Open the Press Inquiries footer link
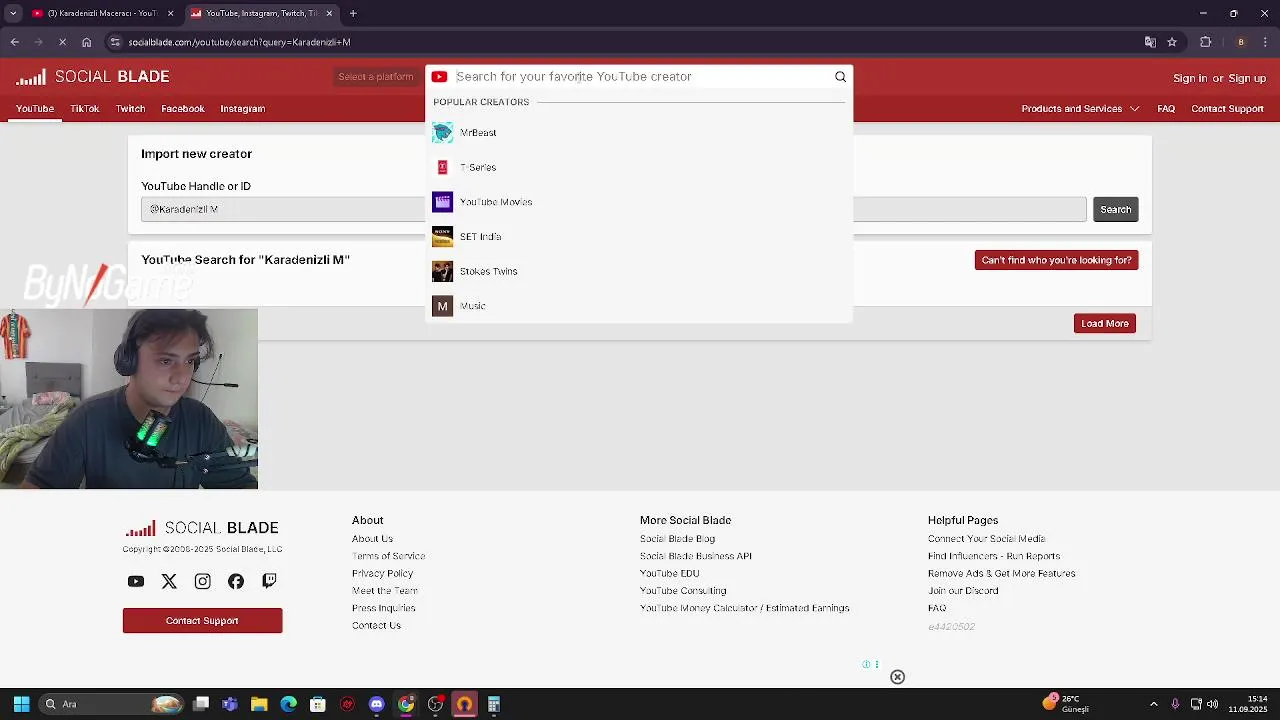 383,608
